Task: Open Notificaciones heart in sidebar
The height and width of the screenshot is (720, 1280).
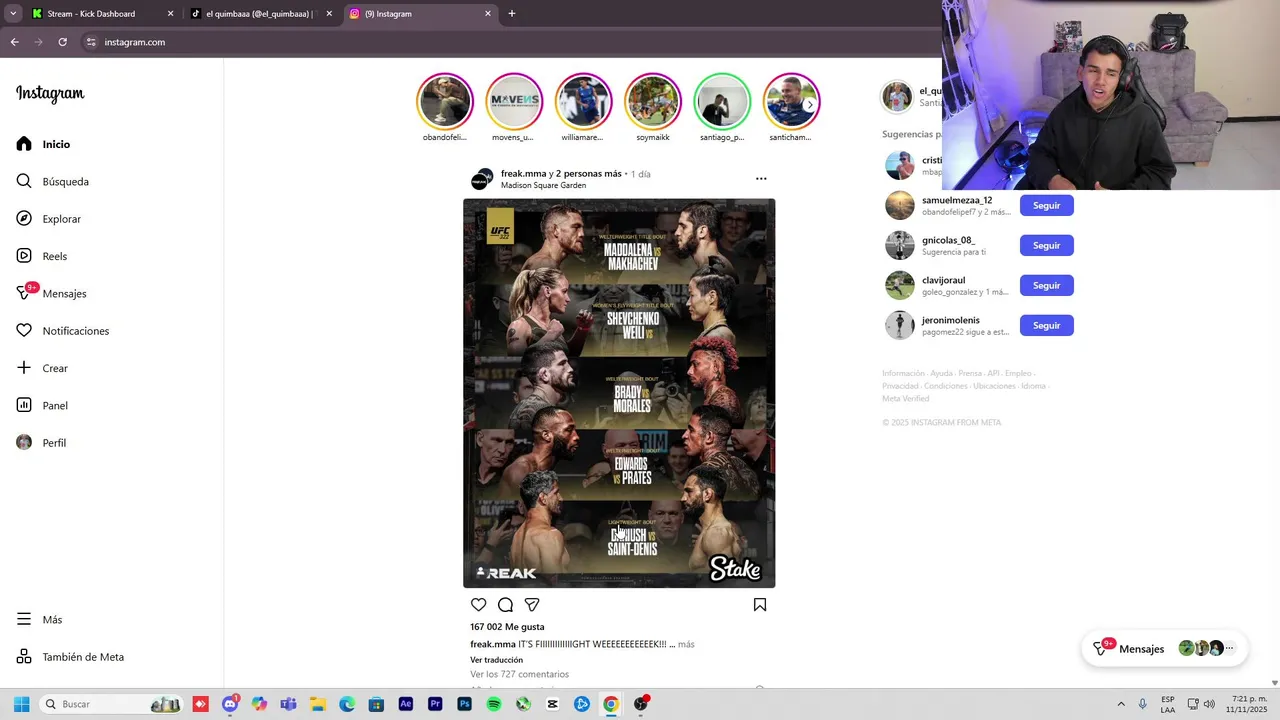Action: point(24,331)
